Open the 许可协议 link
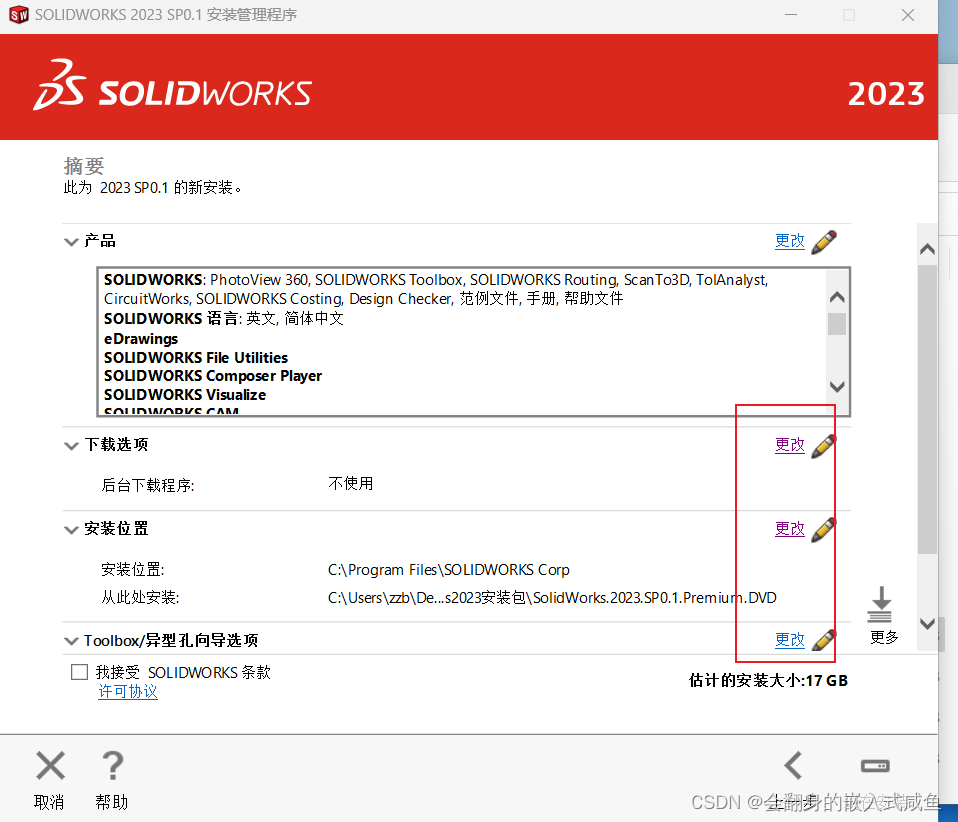958x822 pixels. (x=128, y=692)
